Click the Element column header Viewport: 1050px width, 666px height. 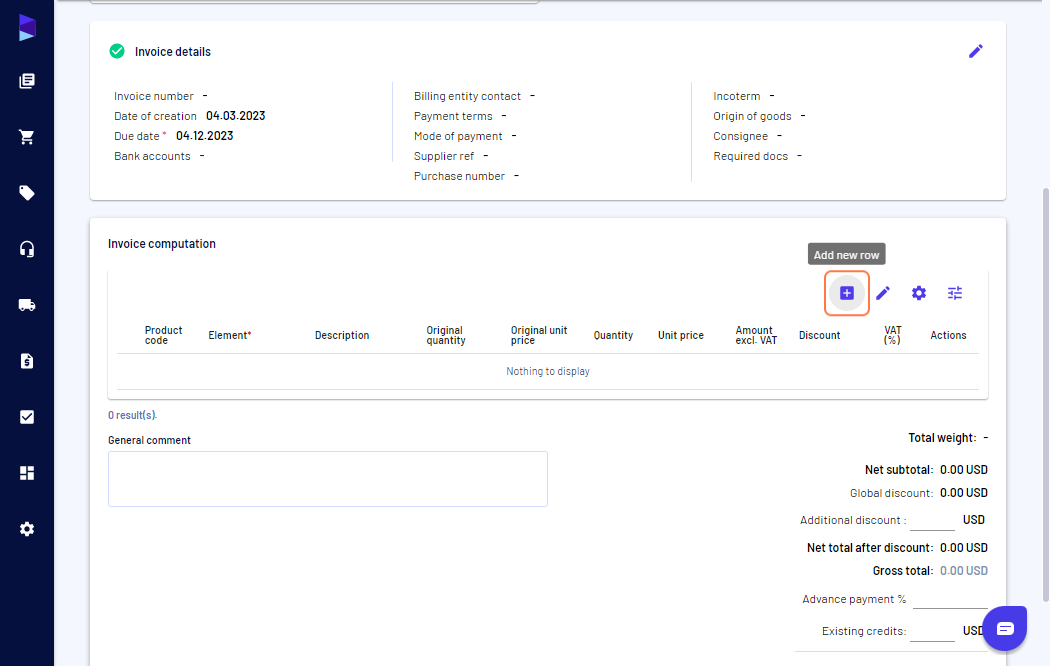(230, 335)
